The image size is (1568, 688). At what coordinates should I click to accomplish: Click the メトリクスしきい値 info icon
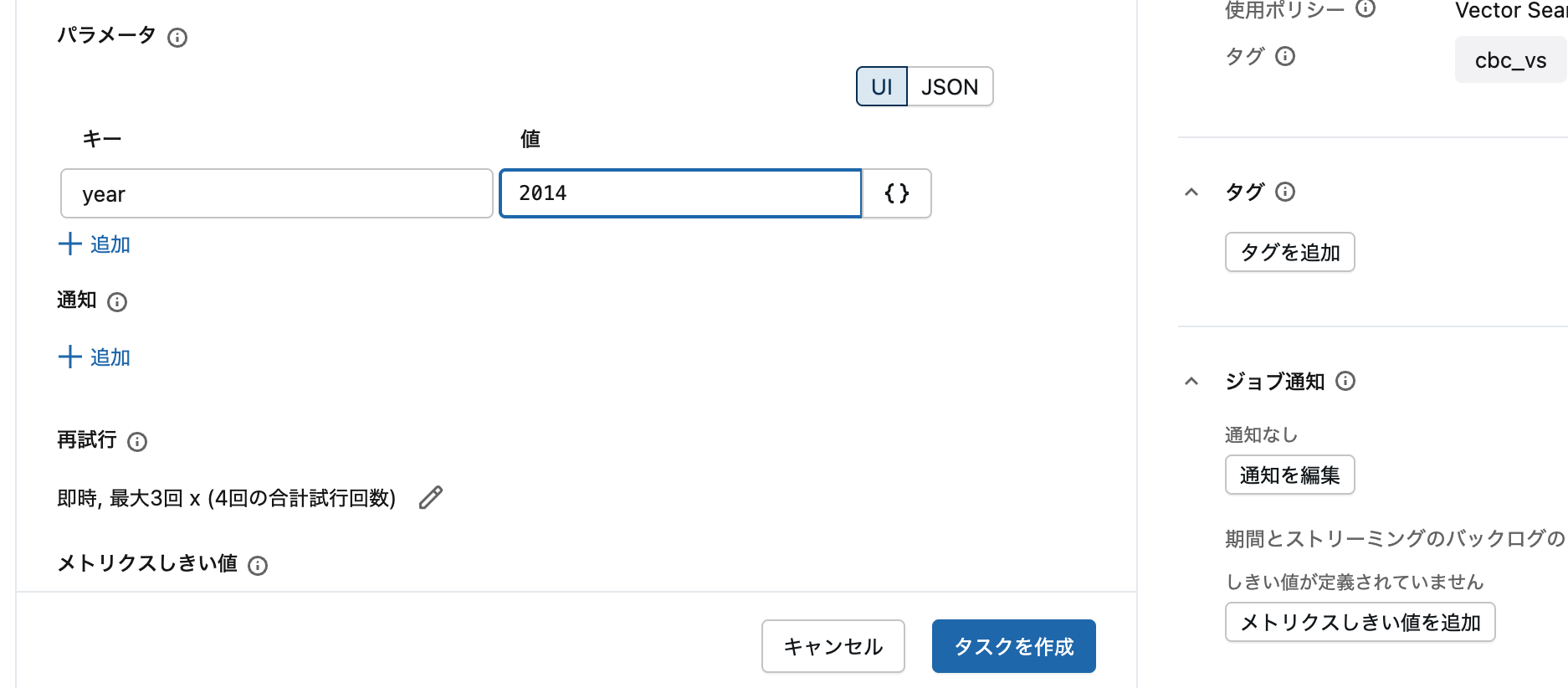click(x=259, y=566)
